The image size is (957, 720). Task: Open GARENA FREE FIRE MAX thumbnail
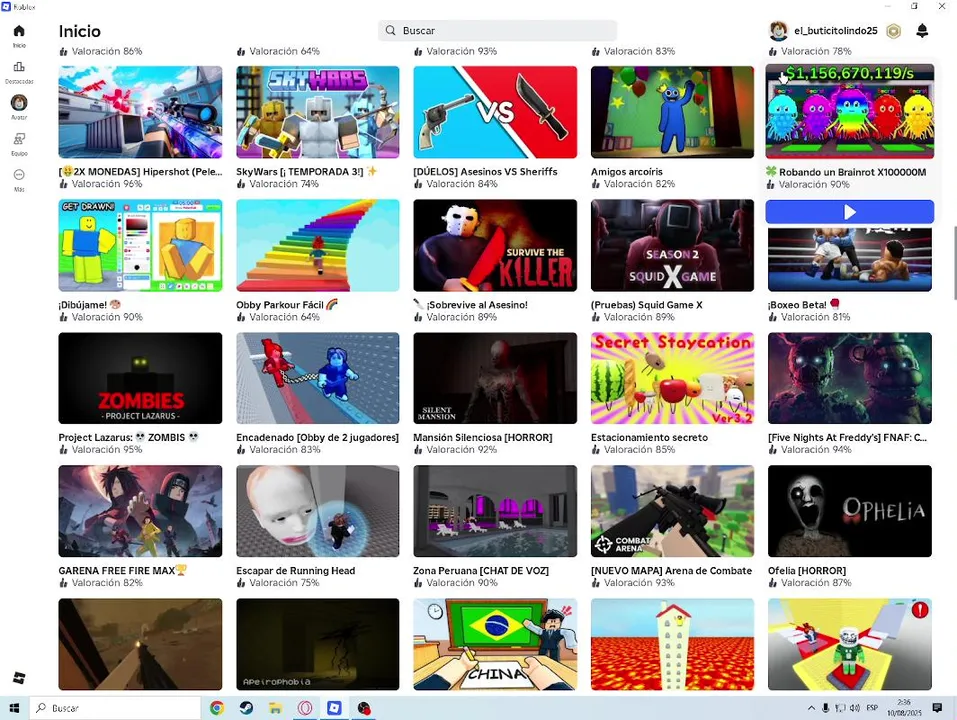pos(140,511)
